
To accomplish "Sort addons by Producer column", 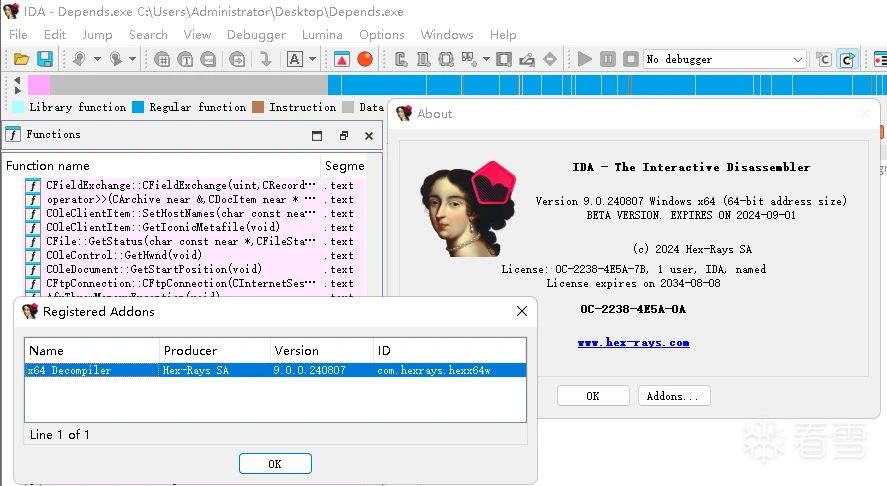I will click(214, 351).
